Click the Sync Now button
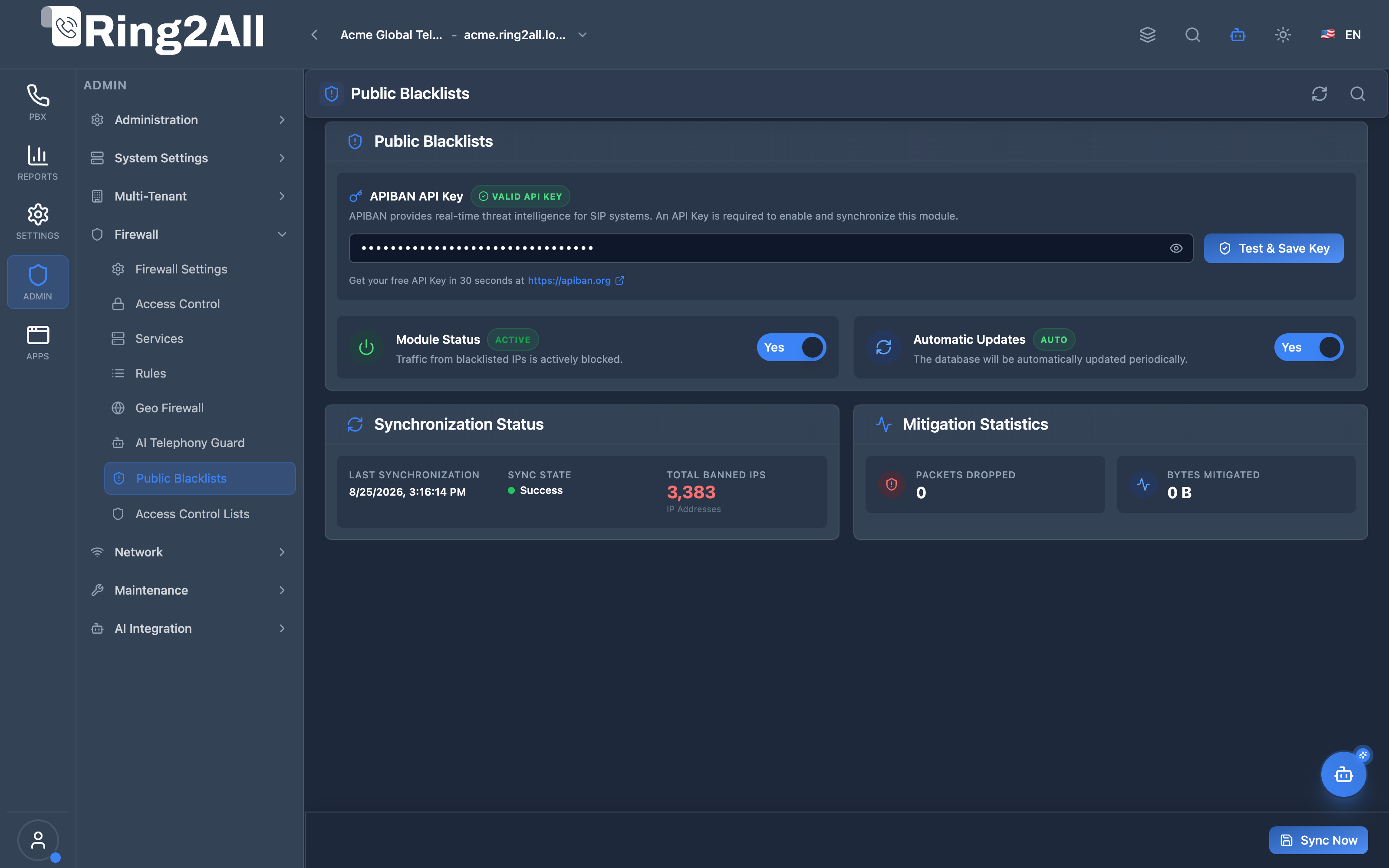The height and width of the screenshot is (868, 1389). (1318, 840)
